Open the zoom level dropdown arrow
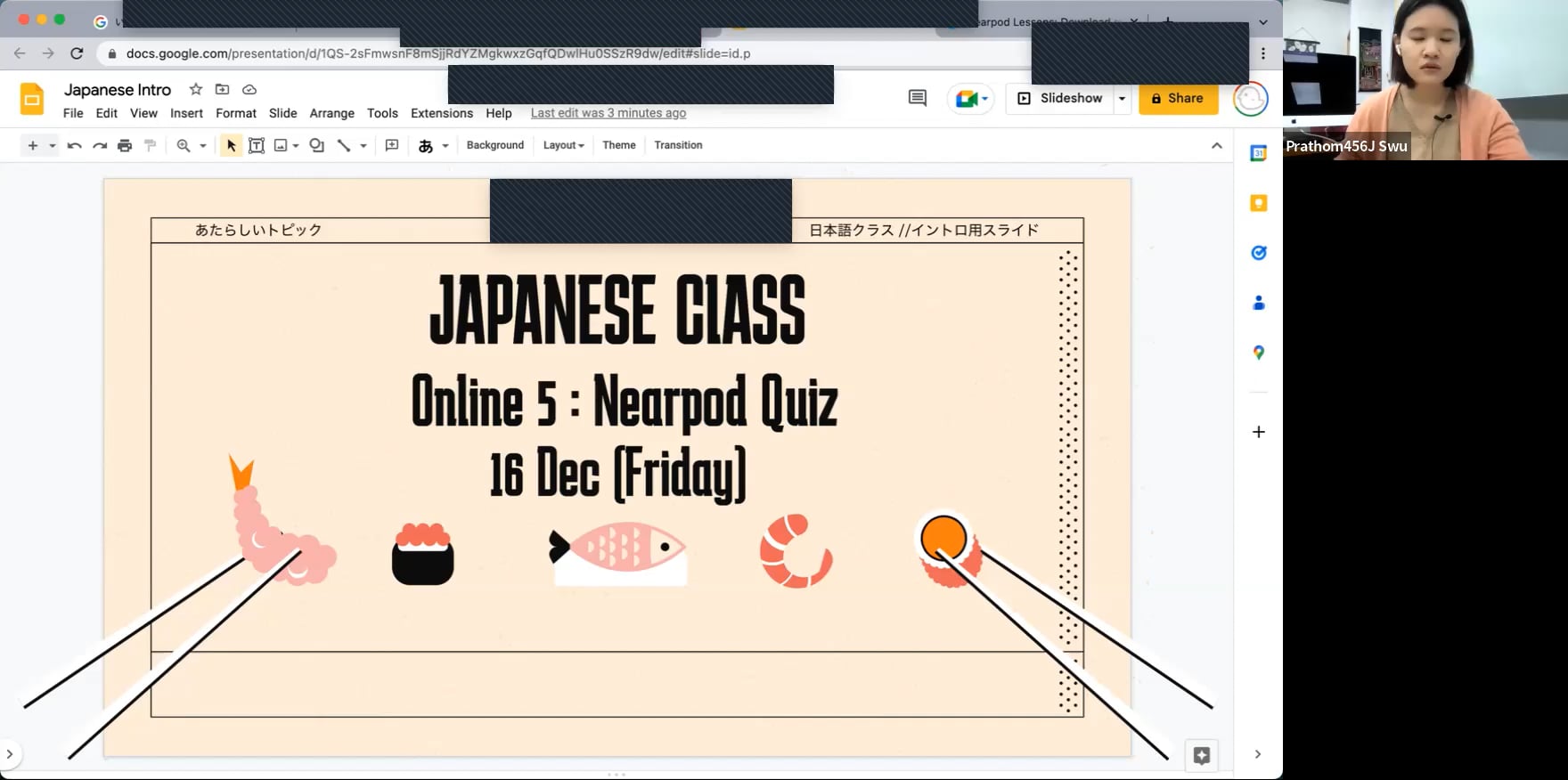 [x=203, y=145]
